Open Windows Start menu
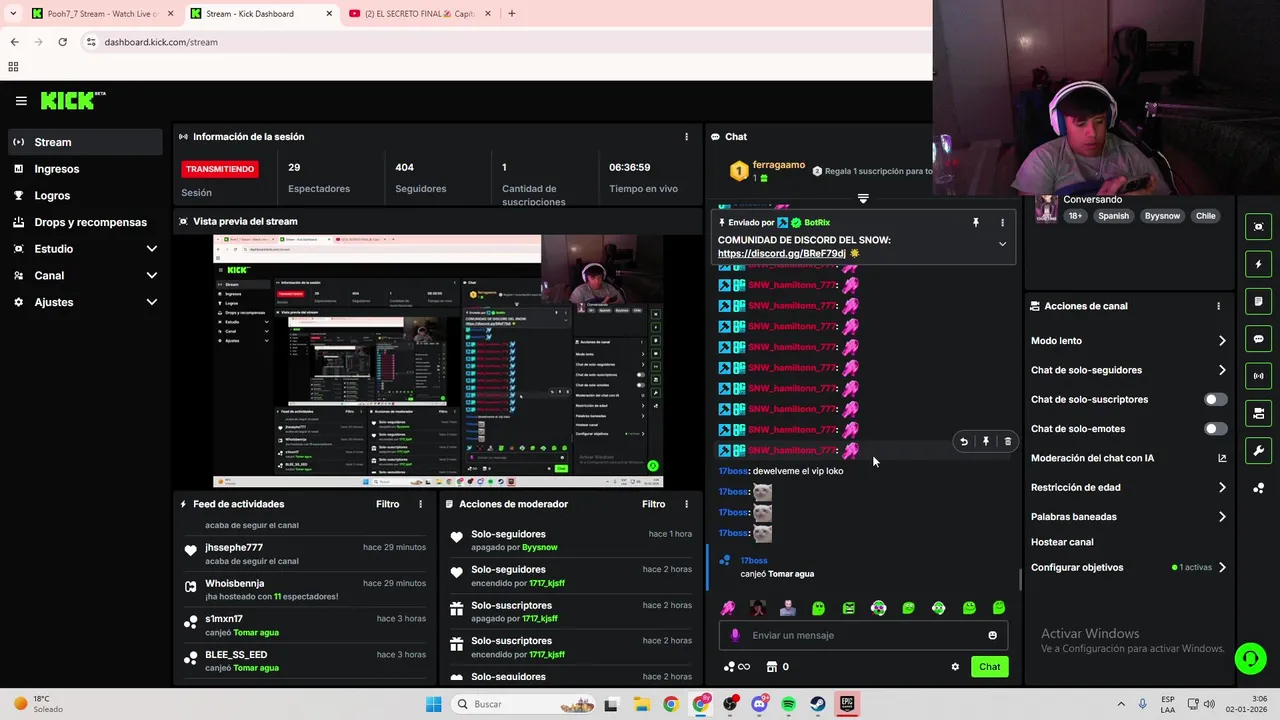Image resolution: width=1280 pixels, height=720 pixels. (x=433, y=704)
